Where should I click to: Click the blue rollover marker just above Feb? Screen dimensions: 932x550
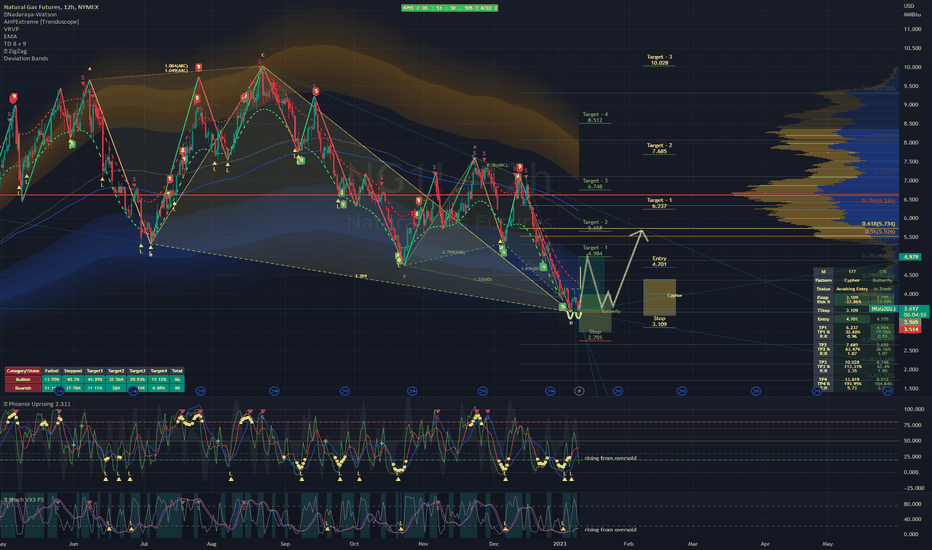[618, 391]
